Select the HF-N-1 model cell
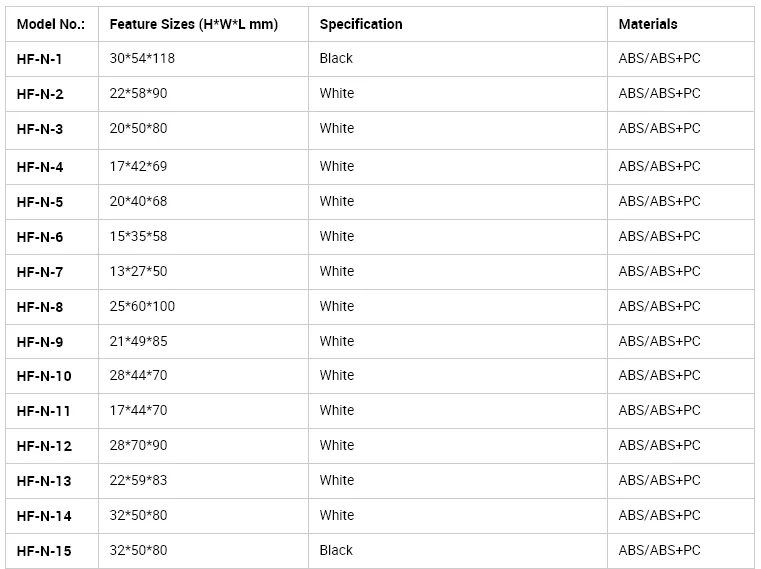 tap(40, 59)
